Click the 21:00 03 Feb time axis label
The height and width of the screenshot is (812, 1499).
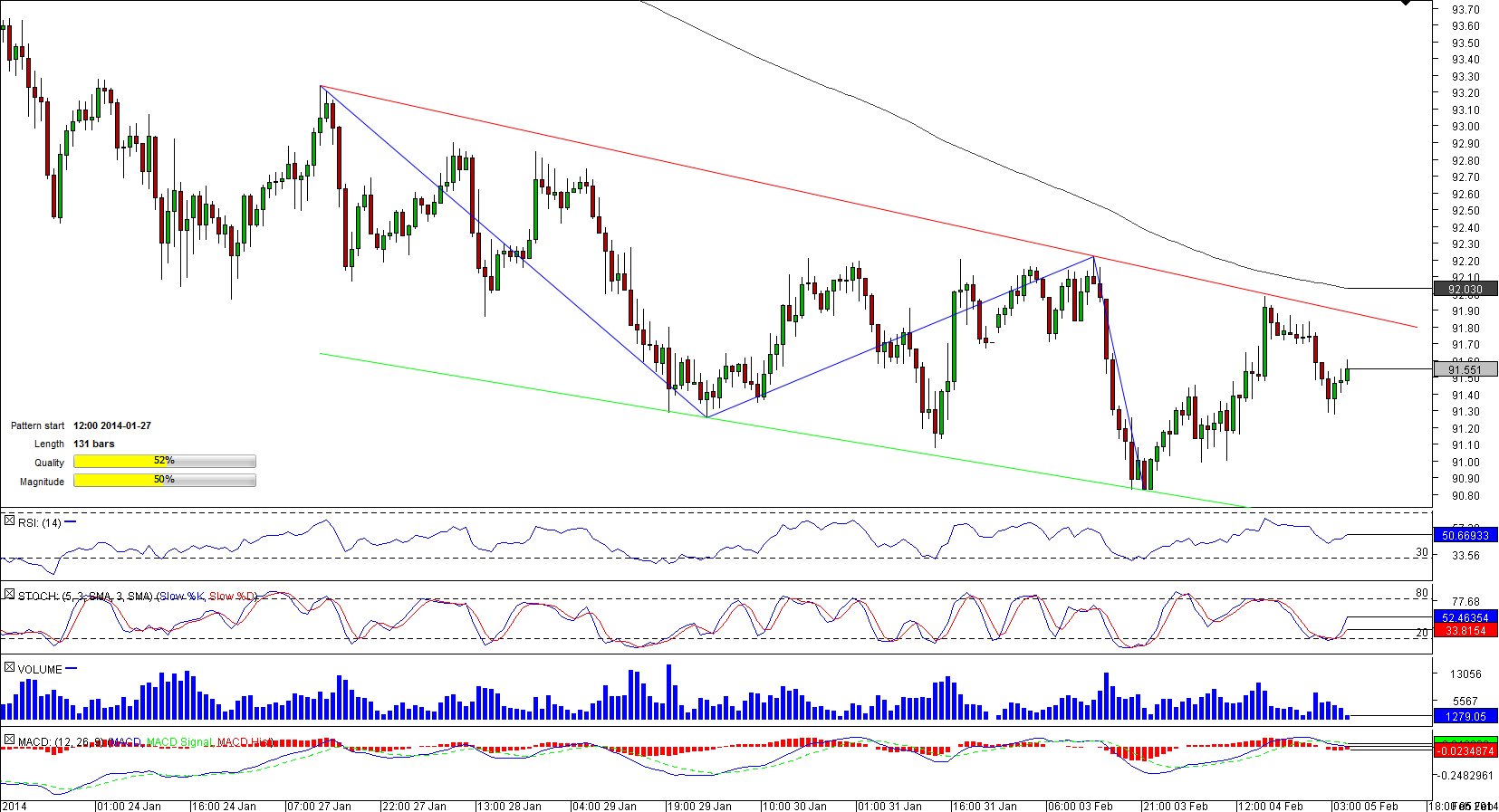click(x=1175, y=806)
